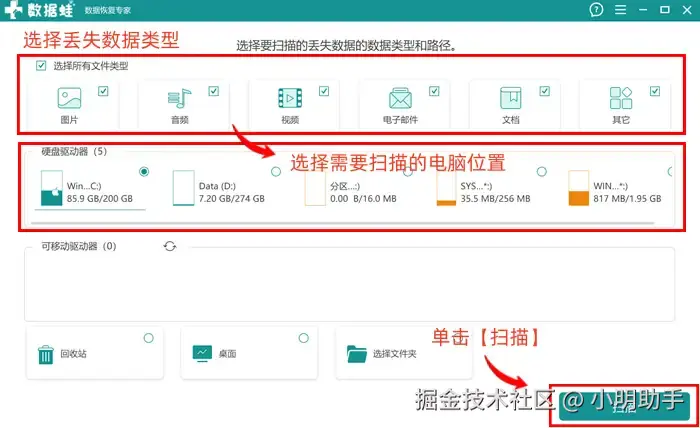The image size is (700, 428).
Task: Click the 图片 picture type icon
Action: pos(69,98)
